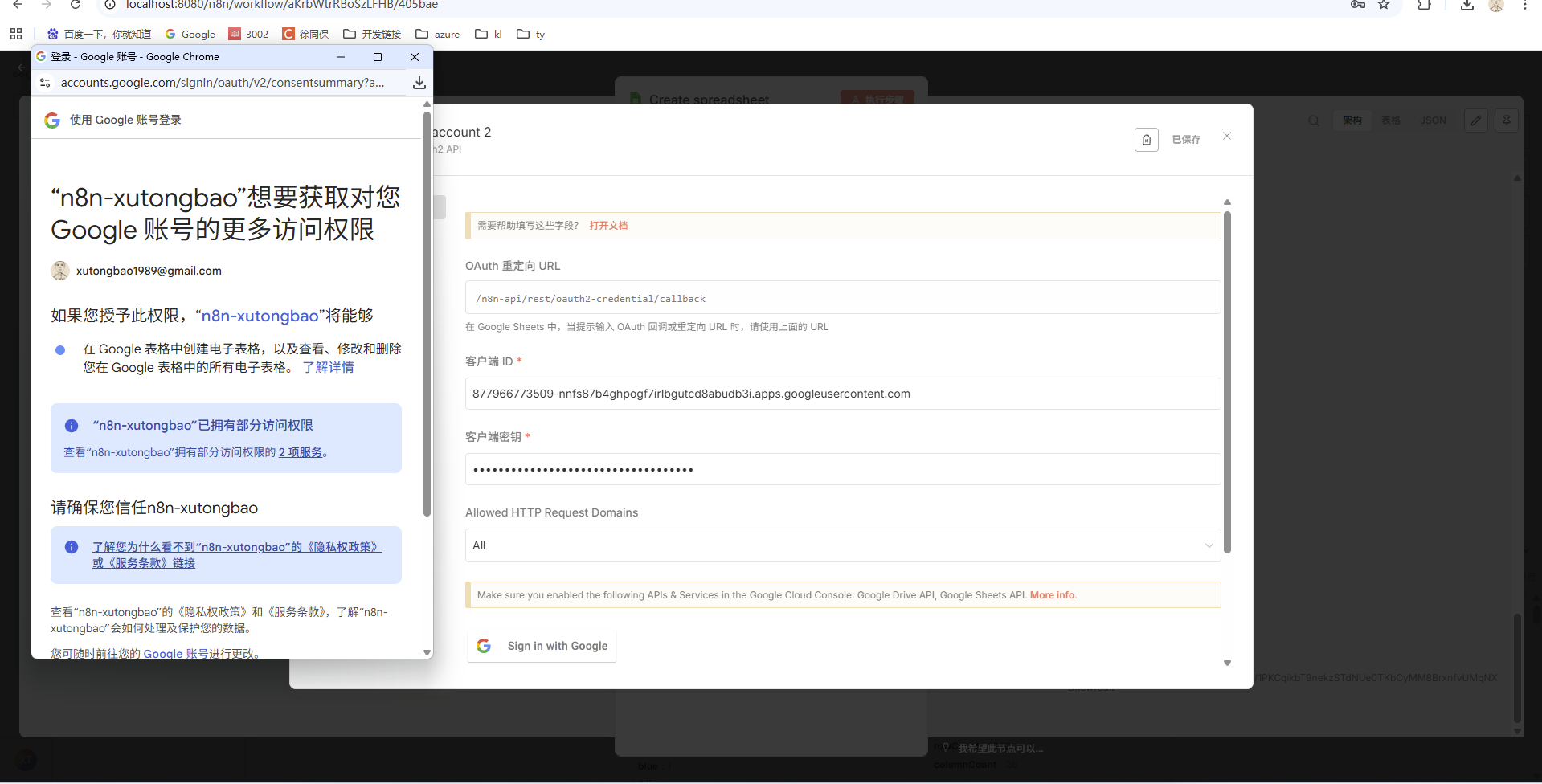The image size is (1542, 784).
Task: Open the azure bookmark folder
Action: (438, 34)
